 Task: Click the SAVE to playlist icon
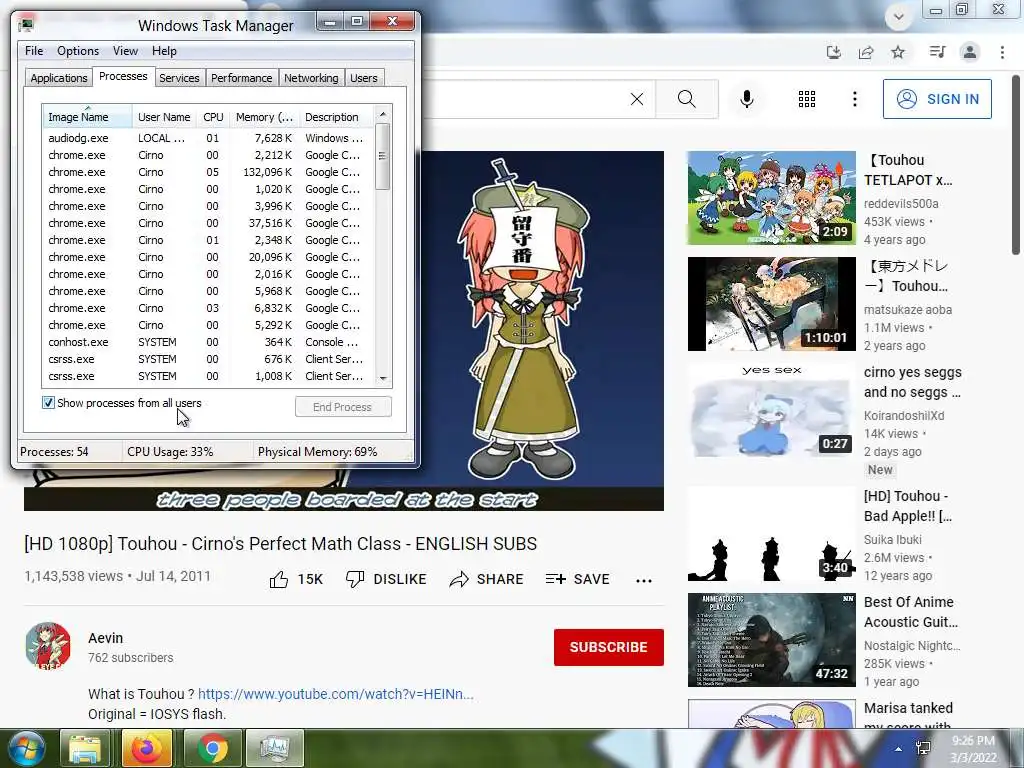[x=555, y=579]
